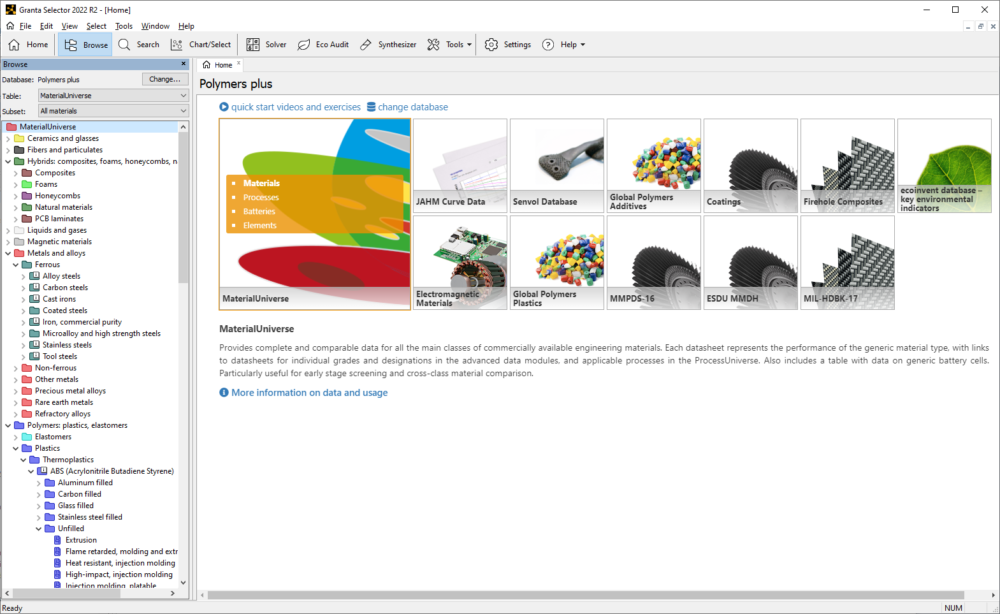Select Precious metal alloys folder

(70, 391)
